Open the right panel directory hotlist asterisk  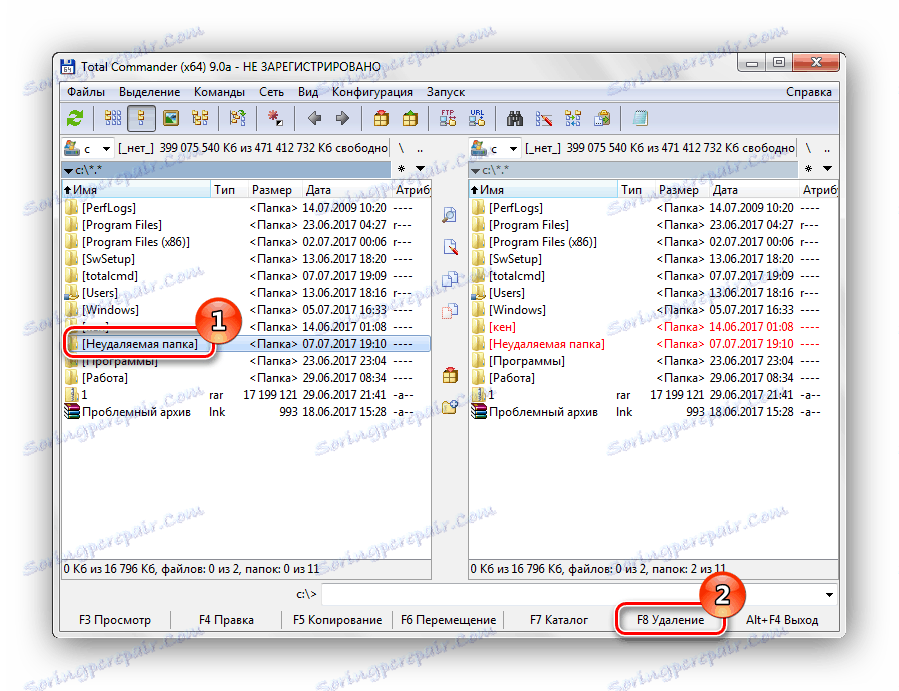[x=808, y=169]
